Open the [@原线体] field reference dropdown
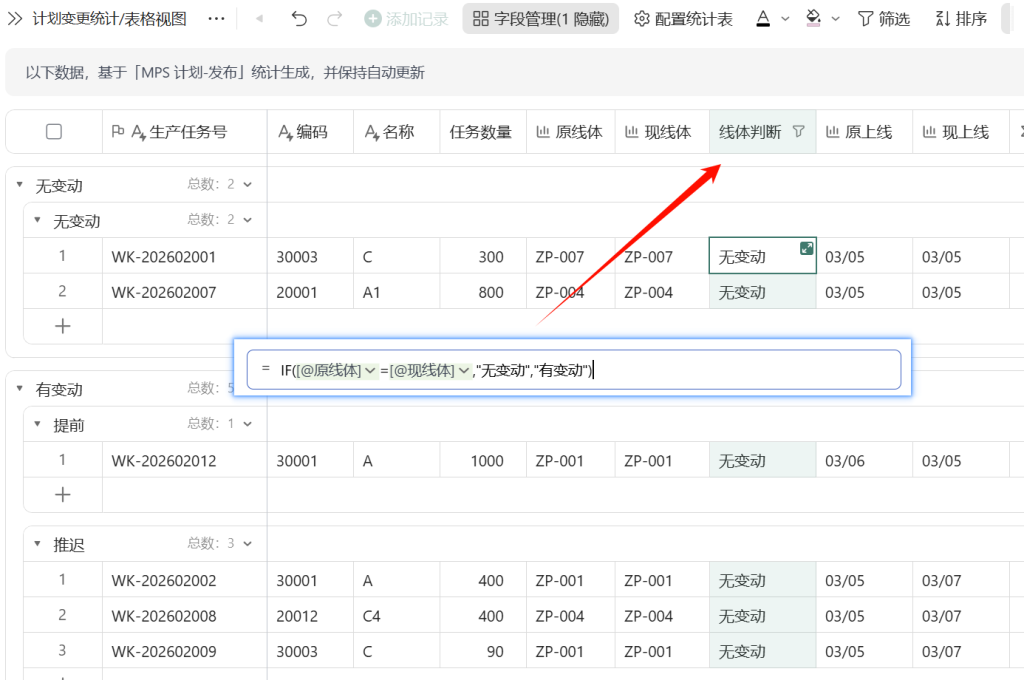Screen dimensions: 1024x680 pyautogui.click(x=370, y=371)
